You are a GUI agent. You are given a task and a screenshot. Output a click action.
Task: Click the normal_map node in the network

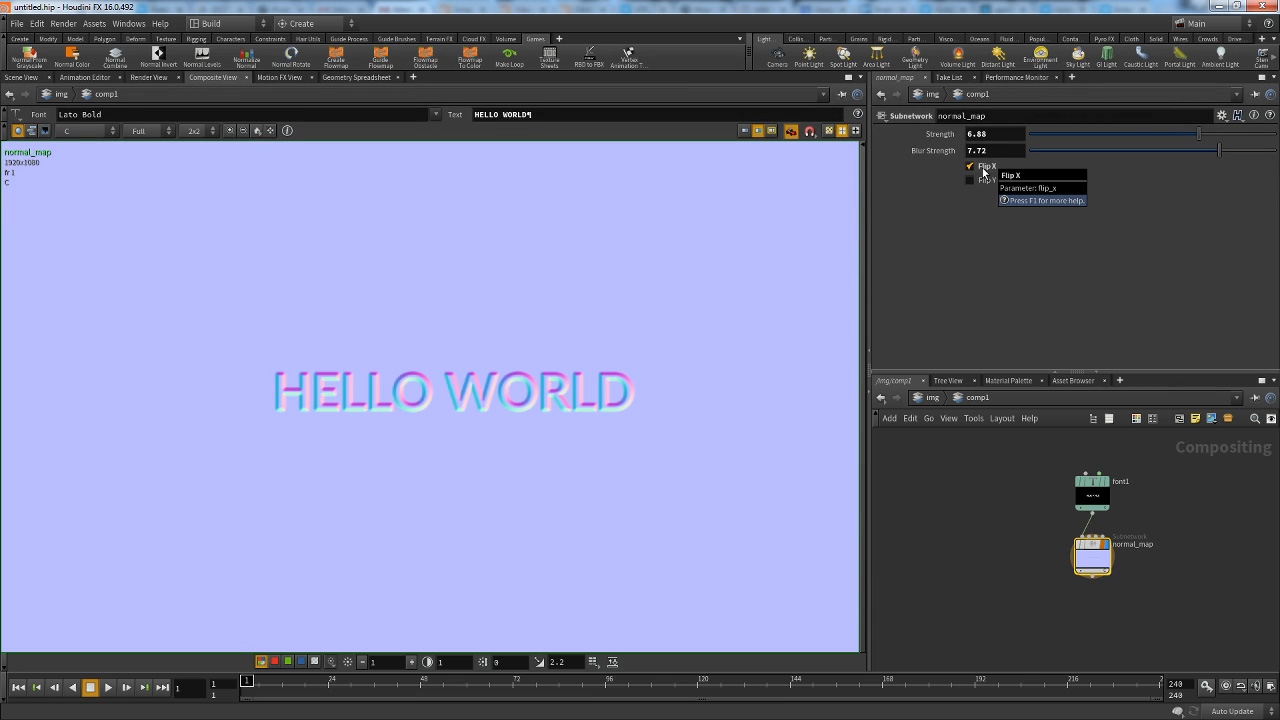(x=1092, y=556)
